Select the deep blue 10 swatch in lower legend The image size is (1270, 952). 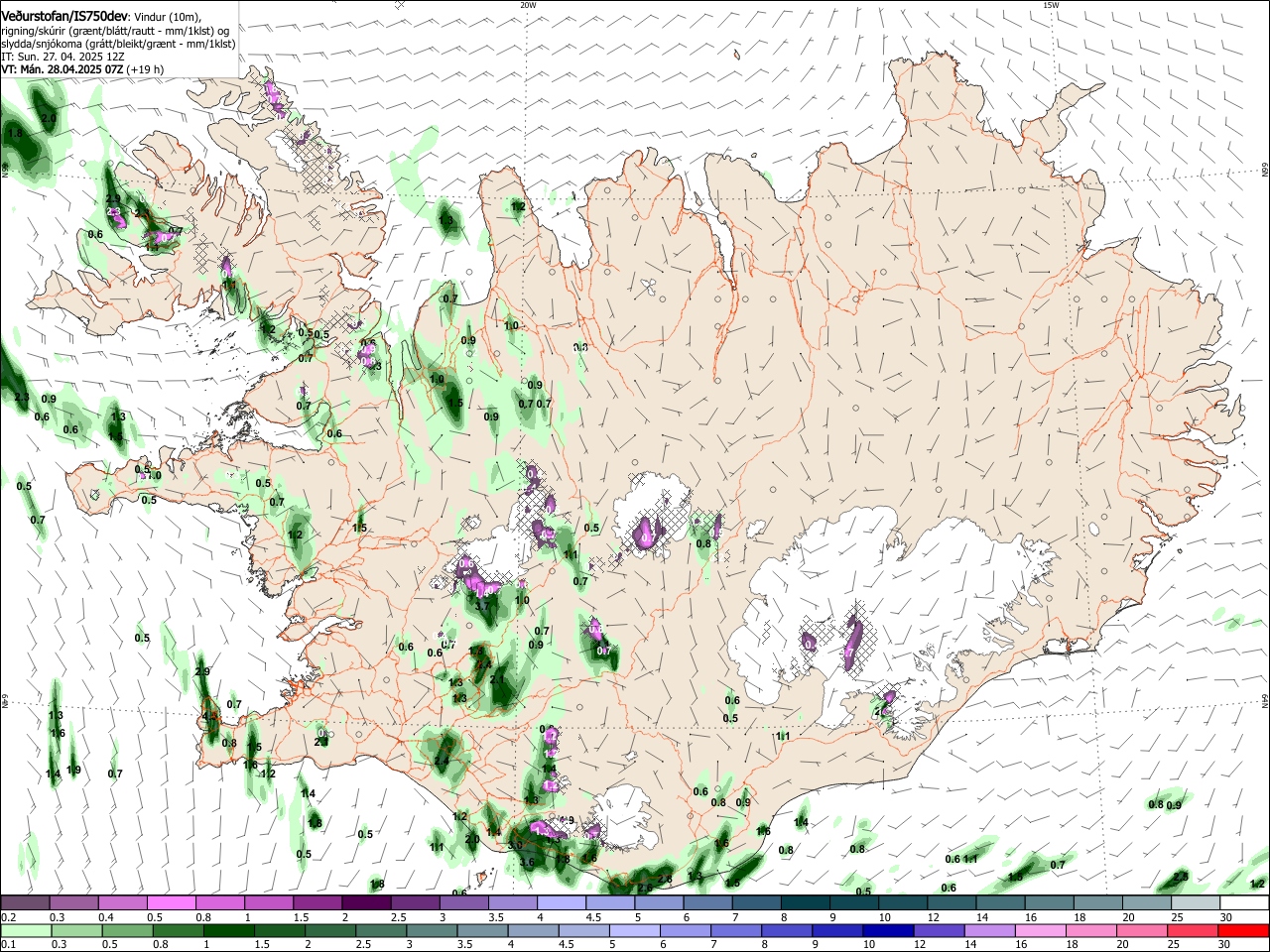click(x=887, y=930)
